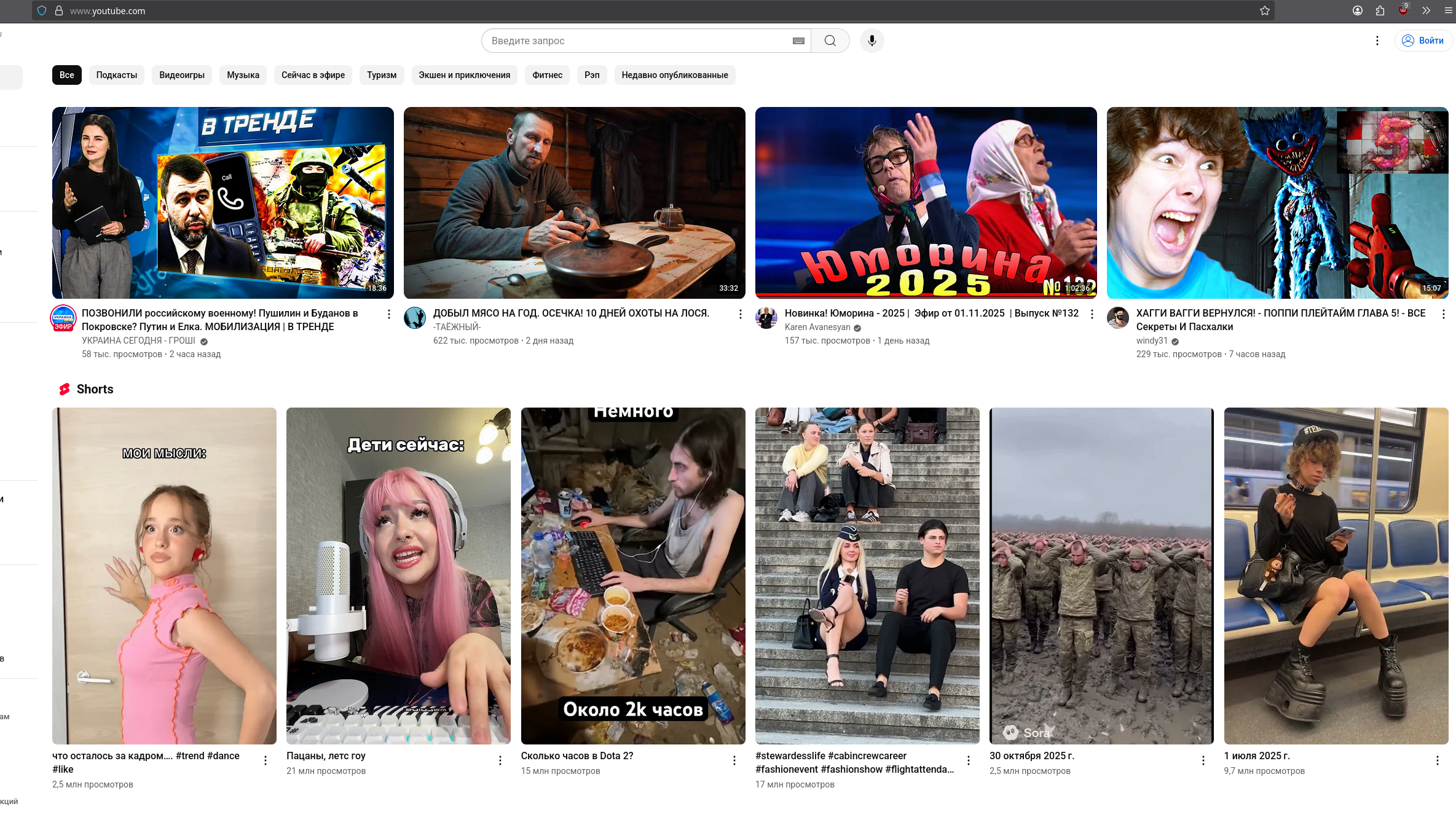Bookmark page with the star icon
This screenshot has height=817, width=1456.
coord(1264,10)
